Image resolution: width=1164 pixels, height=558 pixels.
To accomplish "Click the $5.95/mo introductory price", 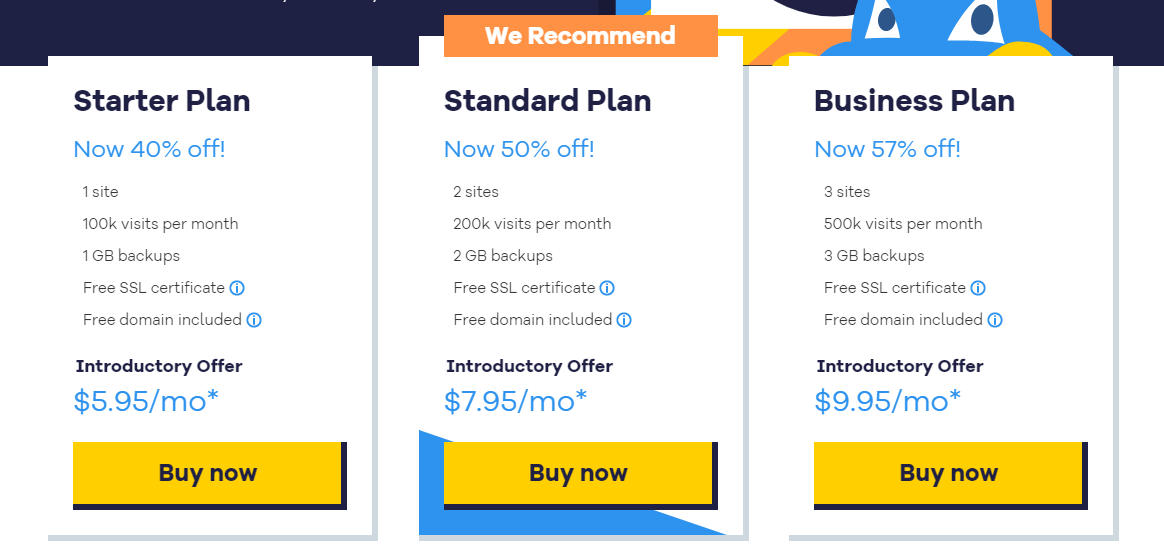I will (x=146, y=401).
